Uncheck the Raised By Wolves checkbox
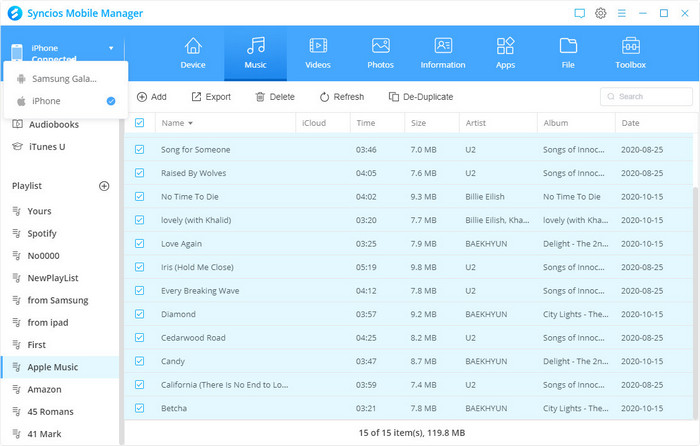The image size is (700, 446). (x=140, y=173)
